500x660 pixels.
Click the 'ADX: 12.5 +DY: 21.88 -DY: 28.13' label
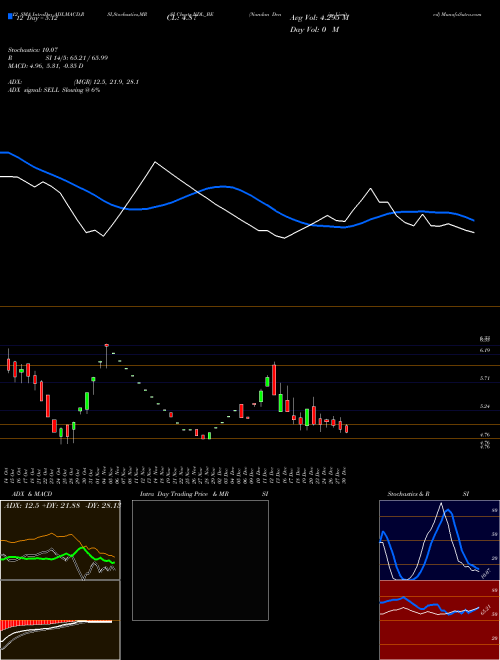(62, 506)
